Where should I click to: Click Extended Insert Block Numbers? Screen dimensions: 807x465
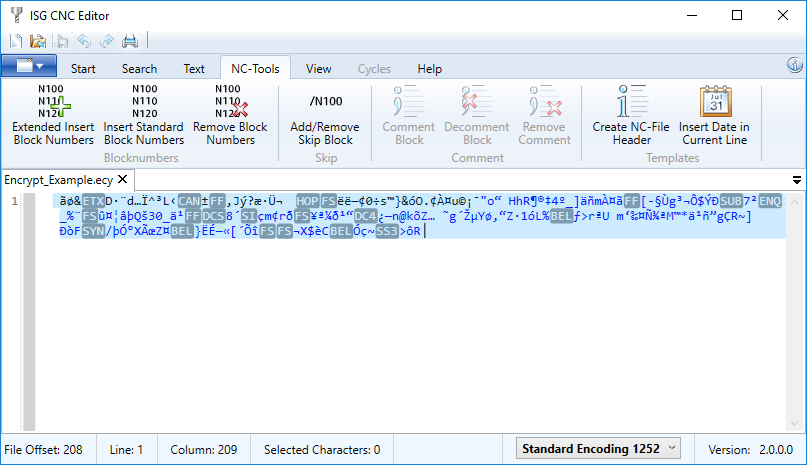pos(54,114)
